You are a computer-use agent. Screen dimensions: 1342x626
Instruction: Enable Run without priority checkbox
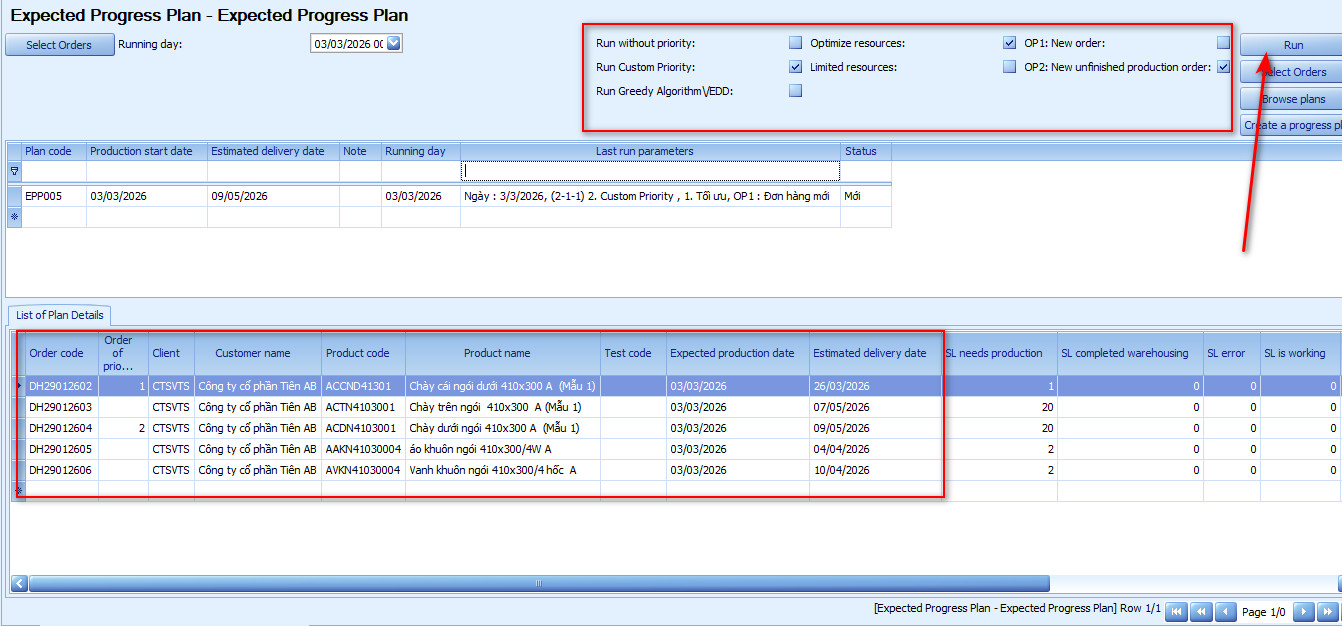tap(795, 43)
